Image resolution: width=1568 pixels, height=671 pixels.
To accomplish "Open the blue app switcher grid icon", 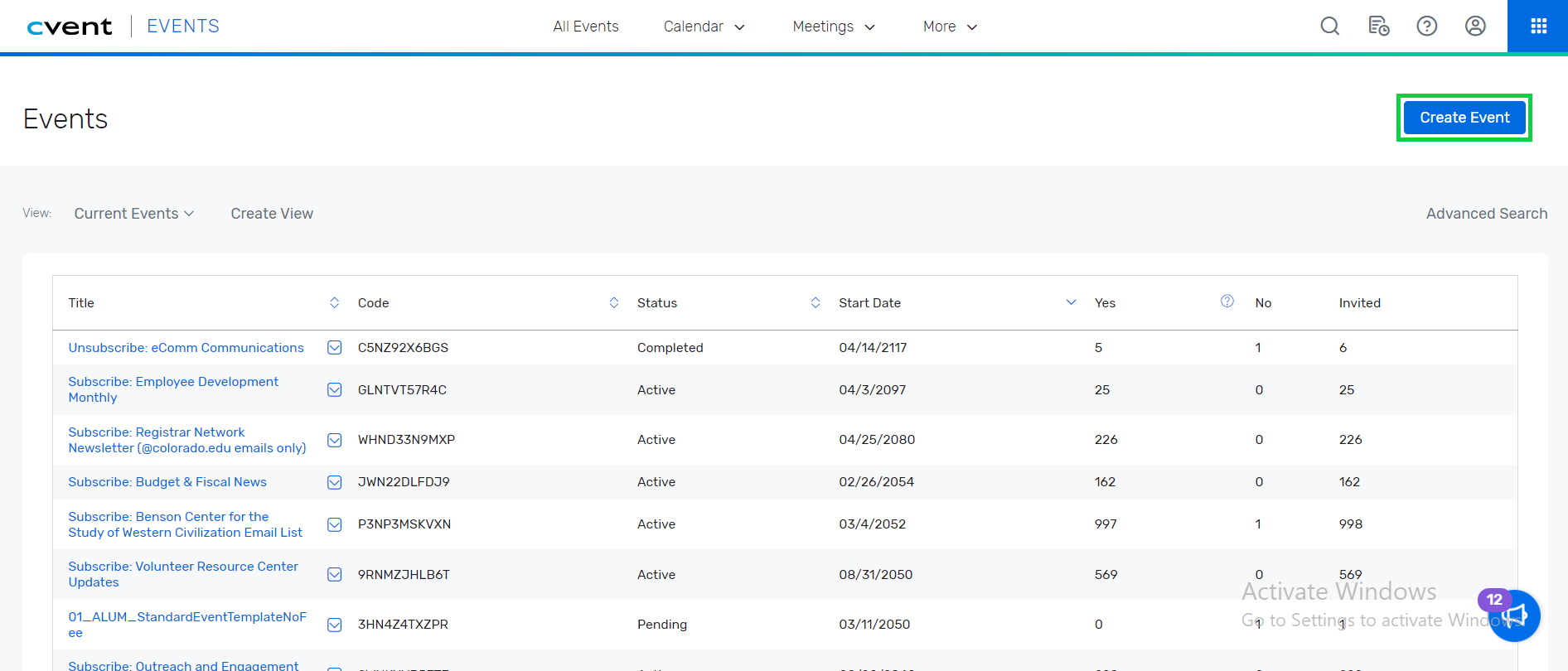I will [1538, 27].
